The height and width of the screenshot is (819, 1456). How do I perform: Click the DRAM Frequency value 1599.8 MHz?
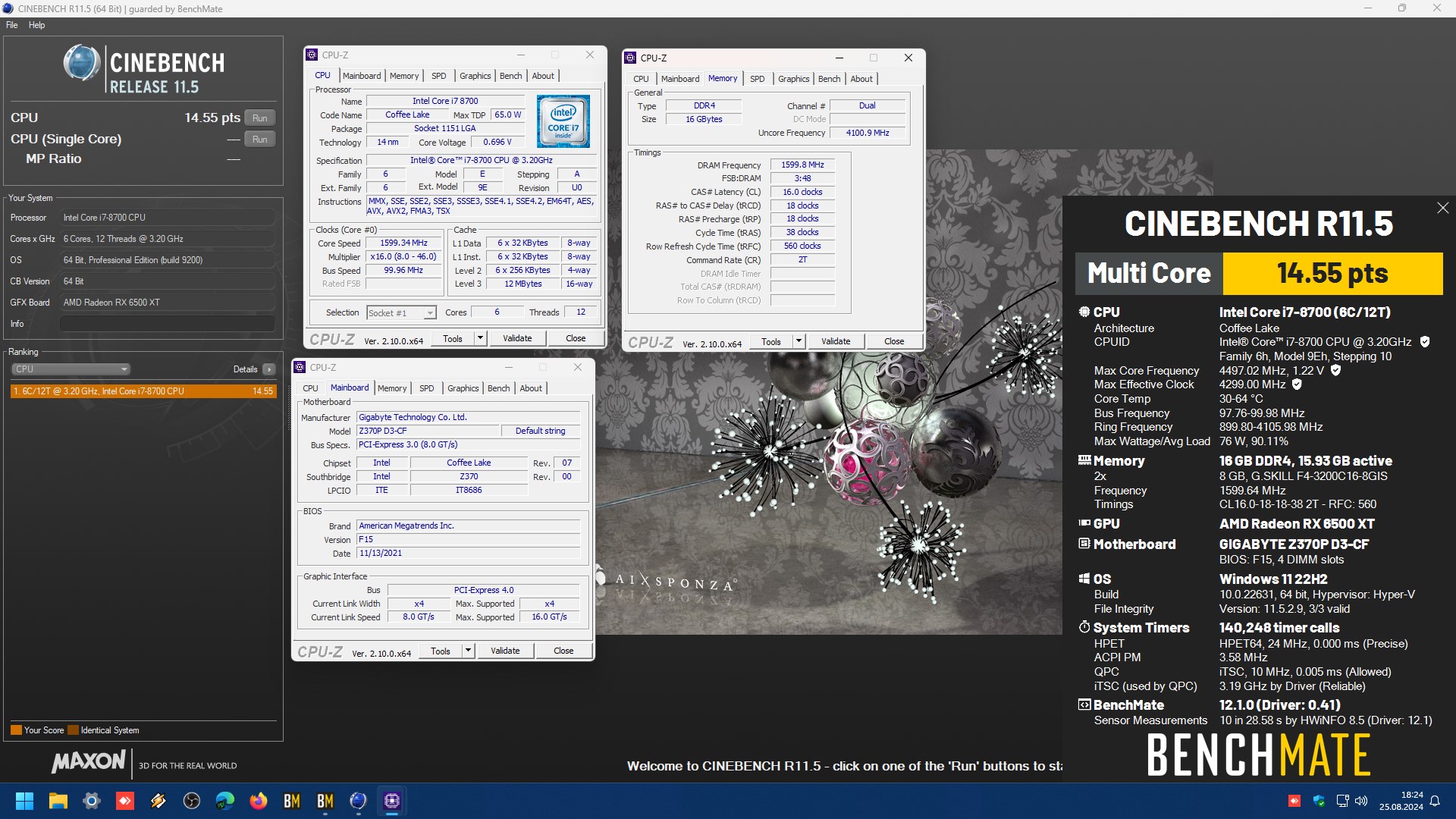pyautogui.click(x=802, y=165)
